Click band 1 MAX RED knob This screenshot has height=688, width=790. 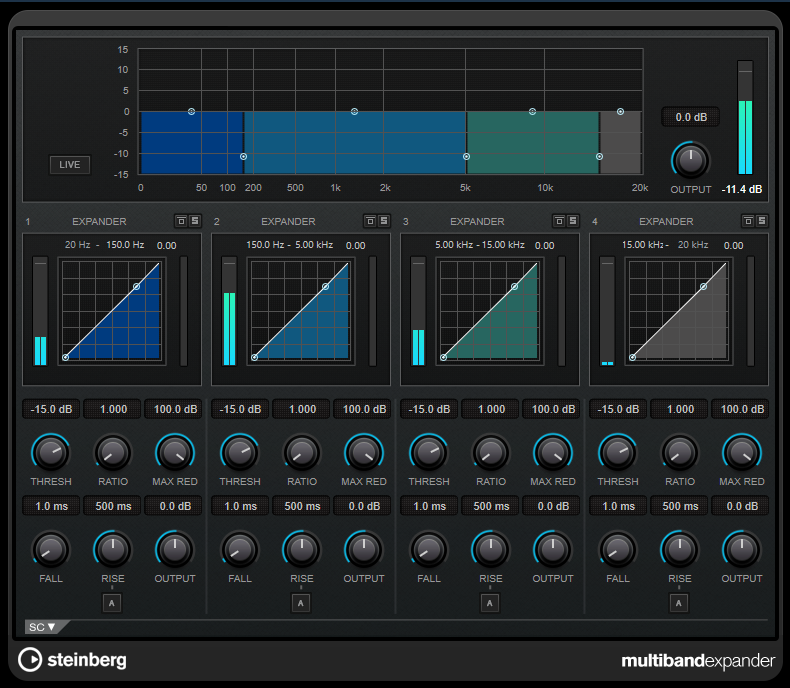click(x=175, y=452)
